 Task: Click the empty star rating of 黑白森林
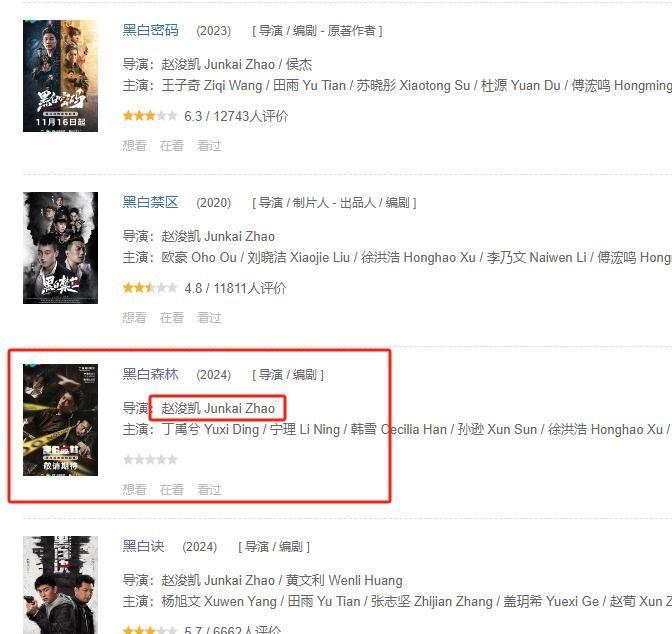pyautogui.click(x=150, y=460)
